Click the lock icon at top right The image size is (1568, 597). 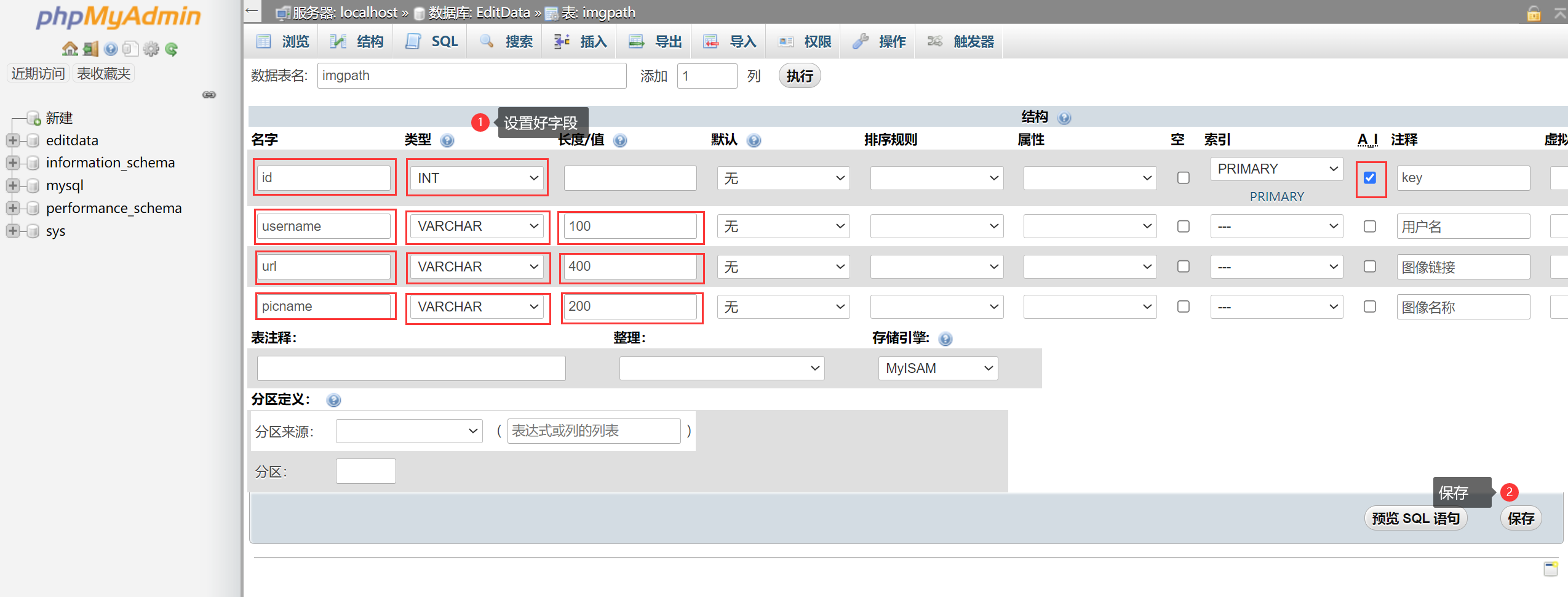pyautogui.click(x=1534, y=13)
